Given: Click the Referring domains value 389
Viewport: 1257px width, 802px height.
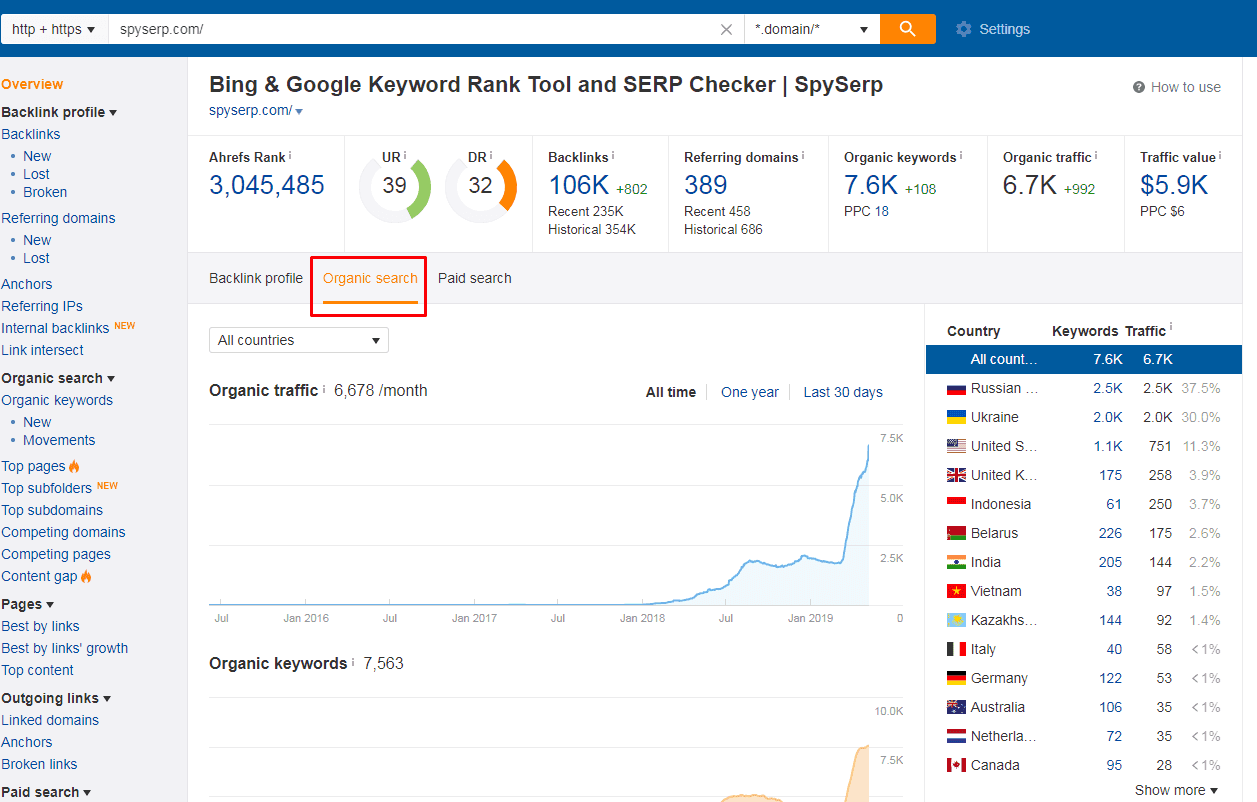Looking at the screenshot, I should [706, 185].
